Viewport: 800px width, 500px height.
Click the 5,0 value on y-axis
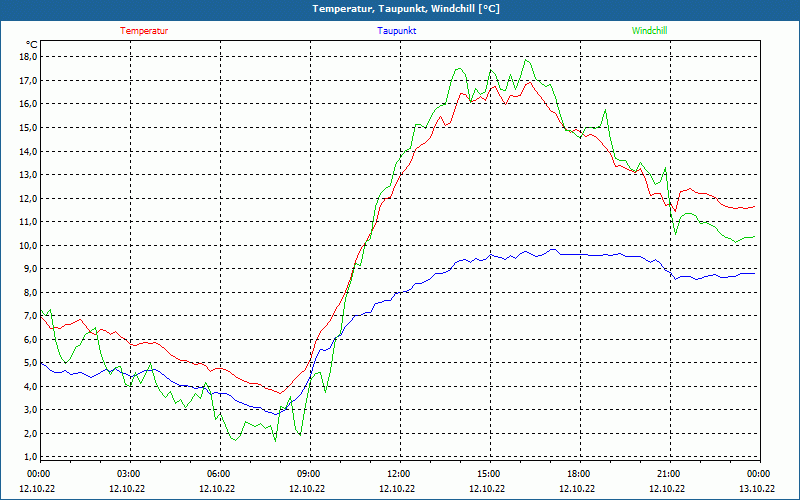tap(30, 364)
